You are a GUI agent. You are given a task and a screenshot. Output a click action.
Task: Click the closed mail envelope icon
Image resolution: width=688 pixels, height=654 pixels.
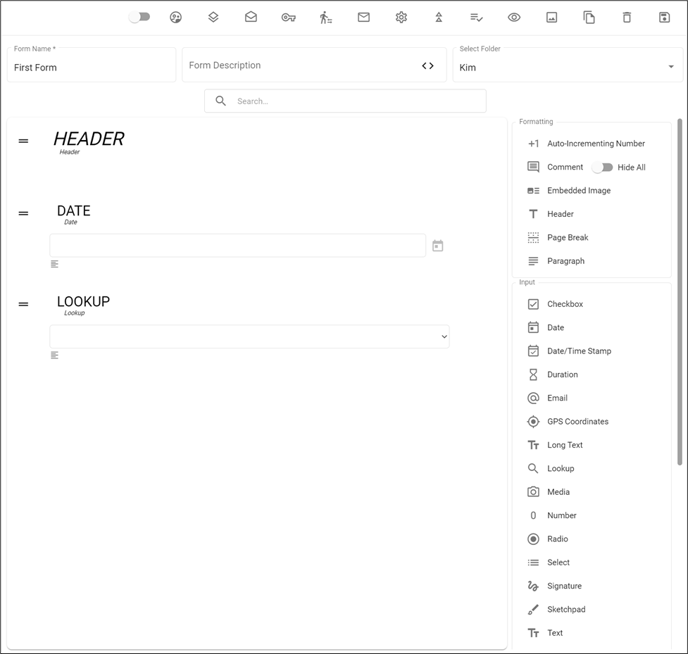pyautogui.click(x=364, y=17)
